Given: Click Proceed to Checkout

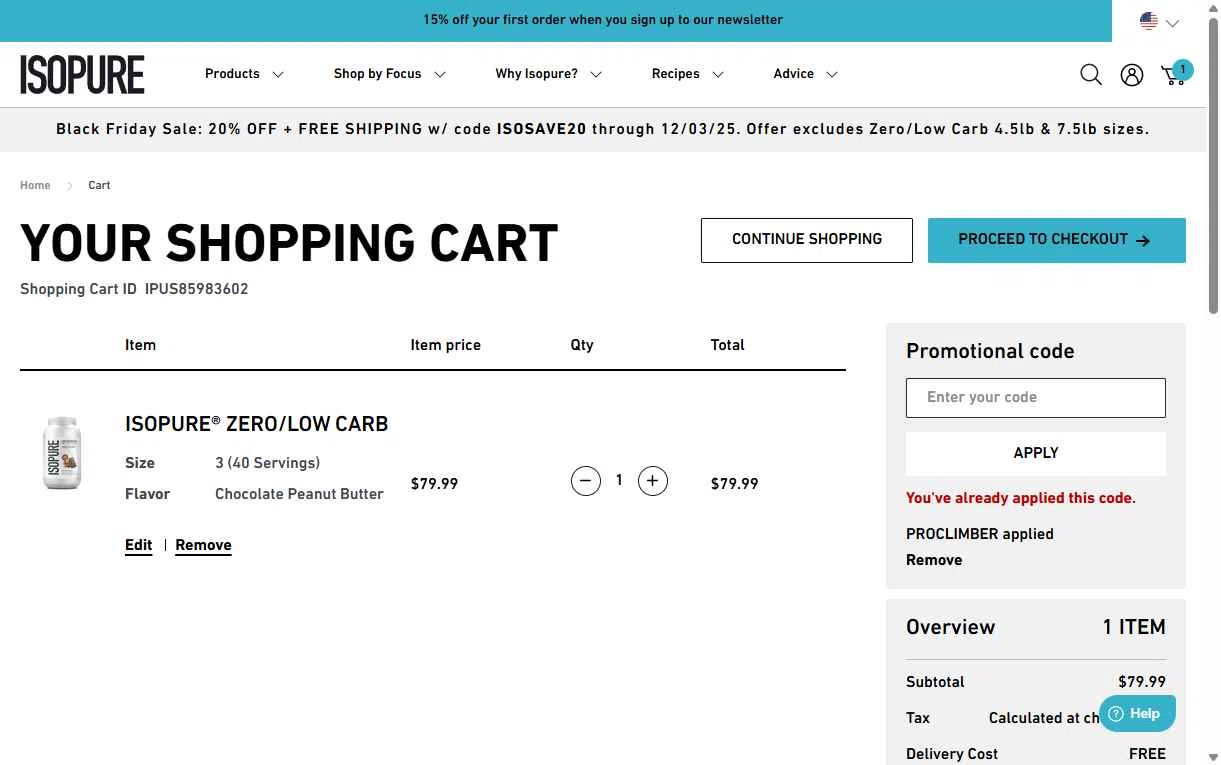Looking at the screenshot, I should 1057,240.
